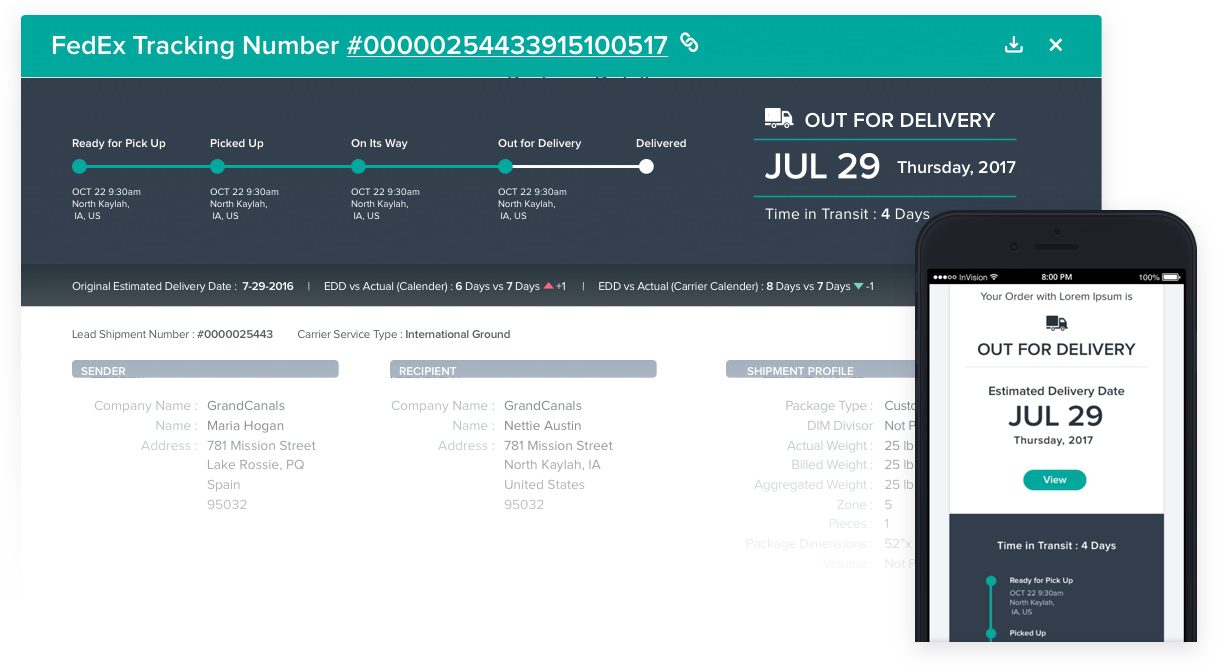Viewport: 1218px width, 669px height.
Task: Click the On Its Way timeline dot
Action: click(x=359, y=167)
